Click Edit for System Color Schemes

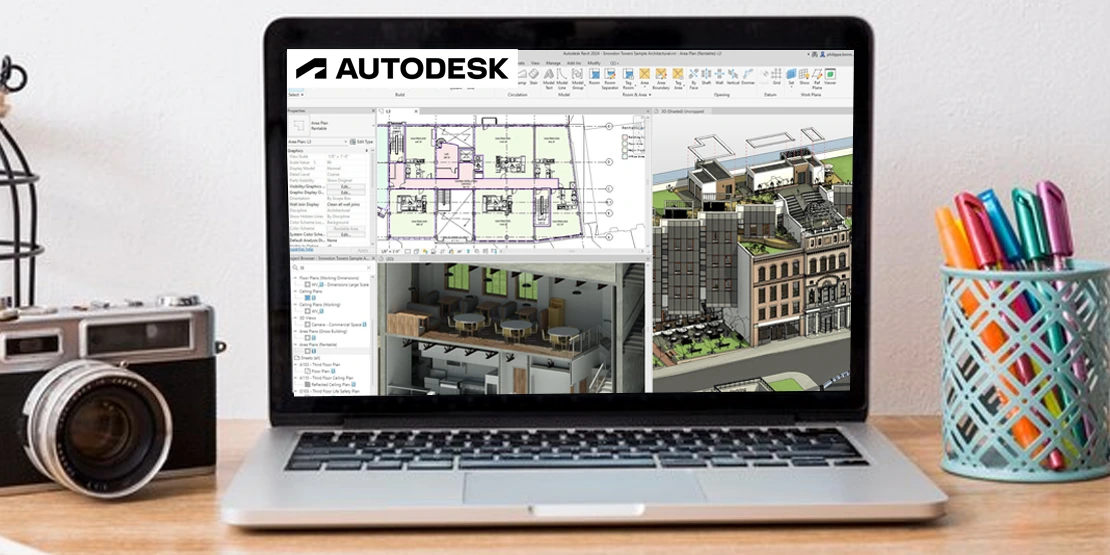pos(346,234)
